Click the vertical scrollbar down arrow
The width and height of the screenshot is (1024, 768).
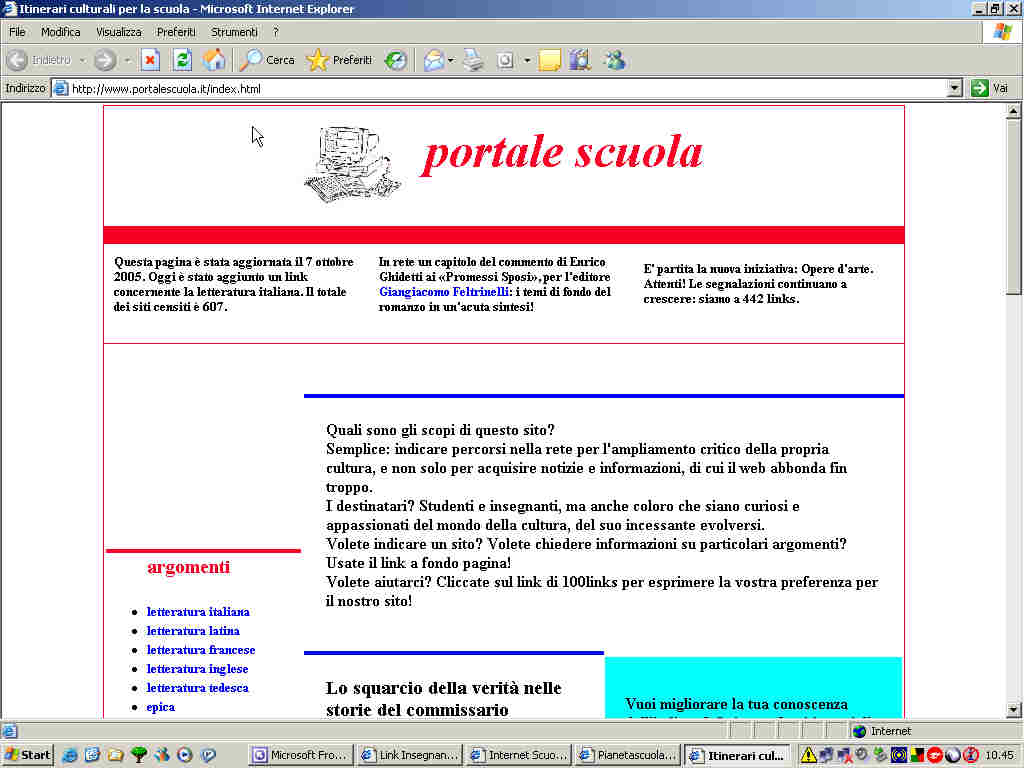(1013, 710)
